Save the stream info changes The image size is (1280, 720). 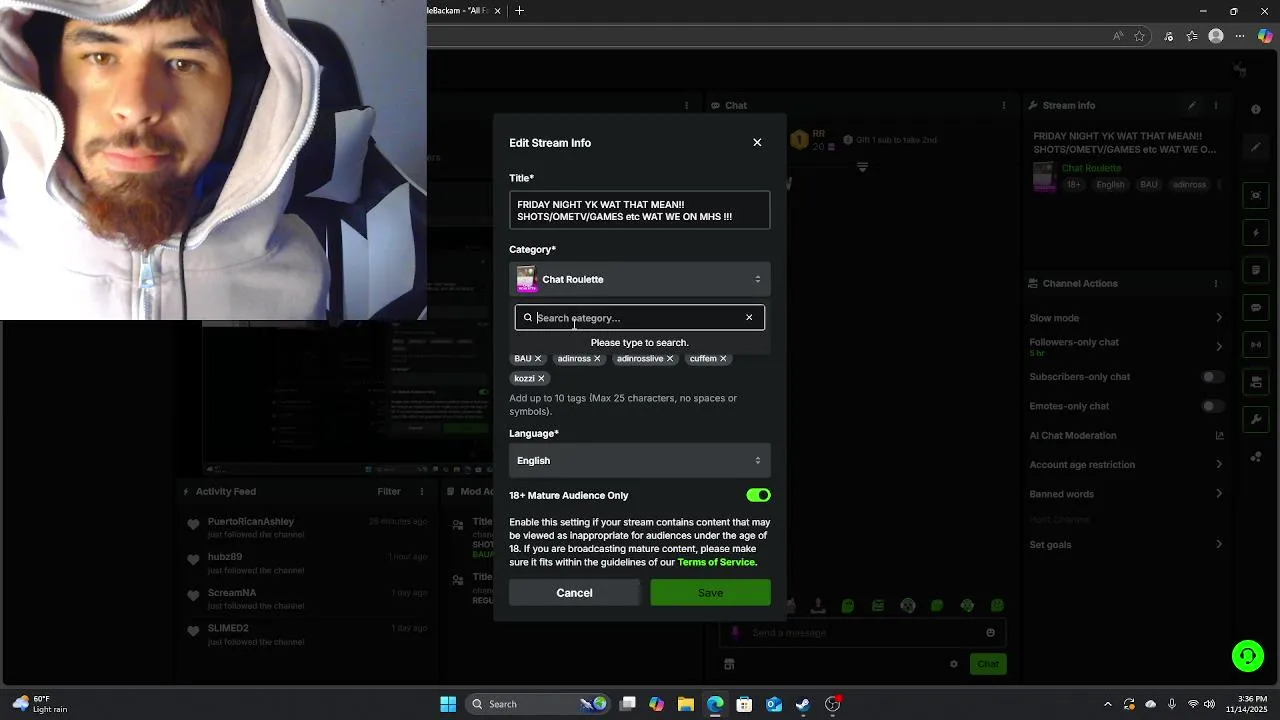click(x=710, y=593)
